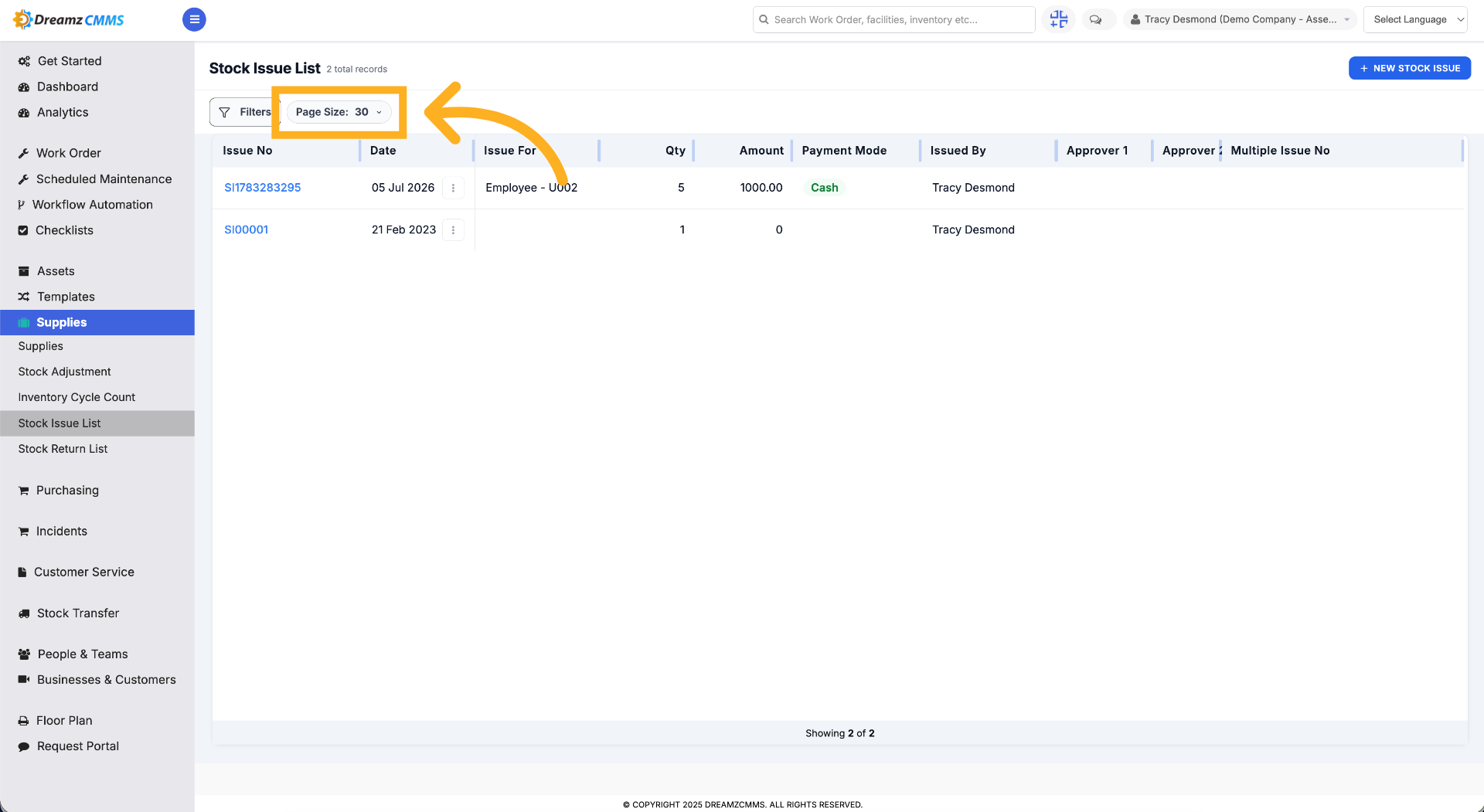Sort by Amount column header
The image size is (1484, 812).
[761, 151]
